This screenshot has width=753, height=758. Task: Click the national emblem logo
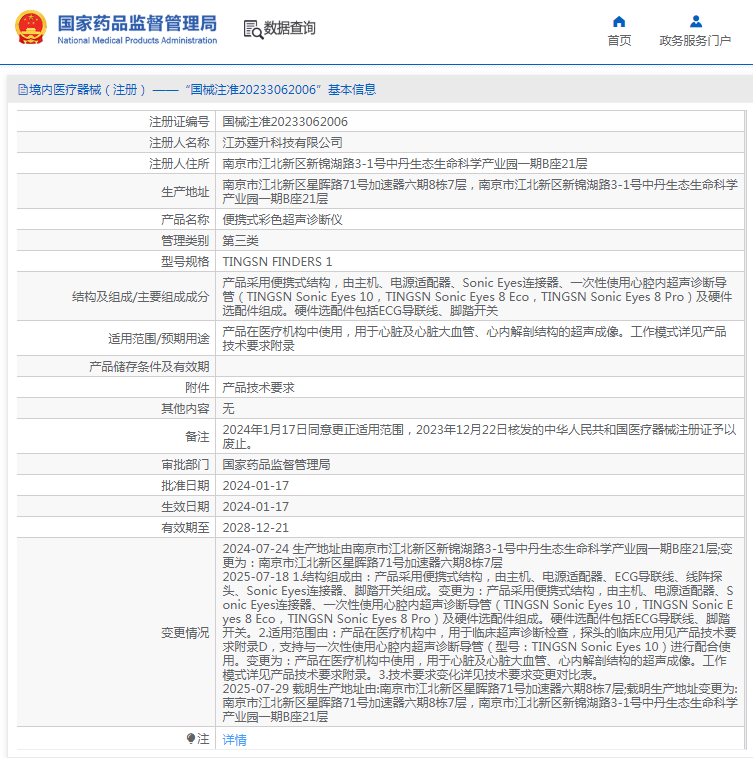30,28
